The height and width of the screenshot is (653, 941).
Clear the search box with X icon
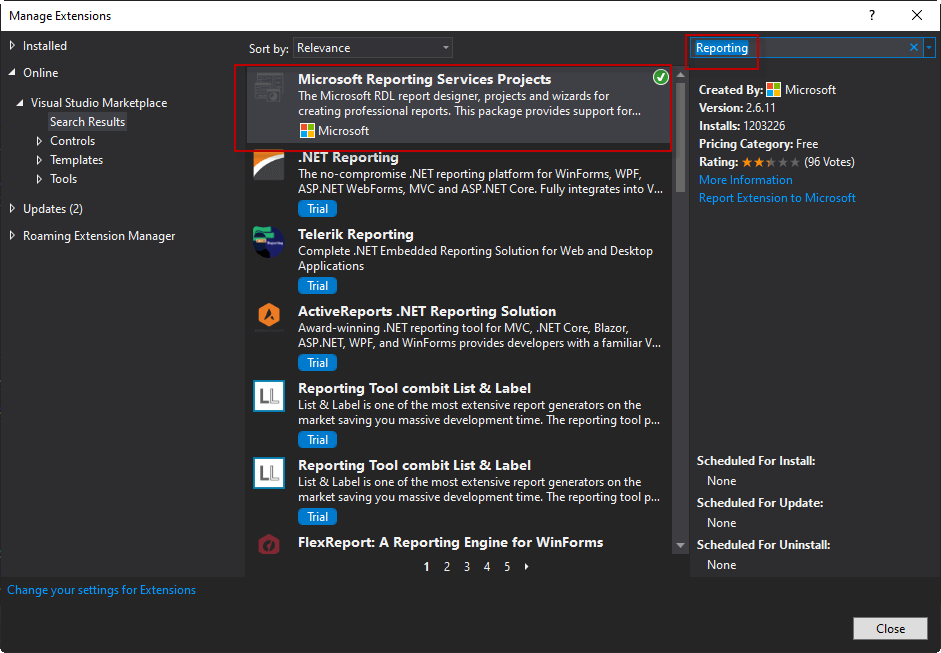click(x=914, y=47)
